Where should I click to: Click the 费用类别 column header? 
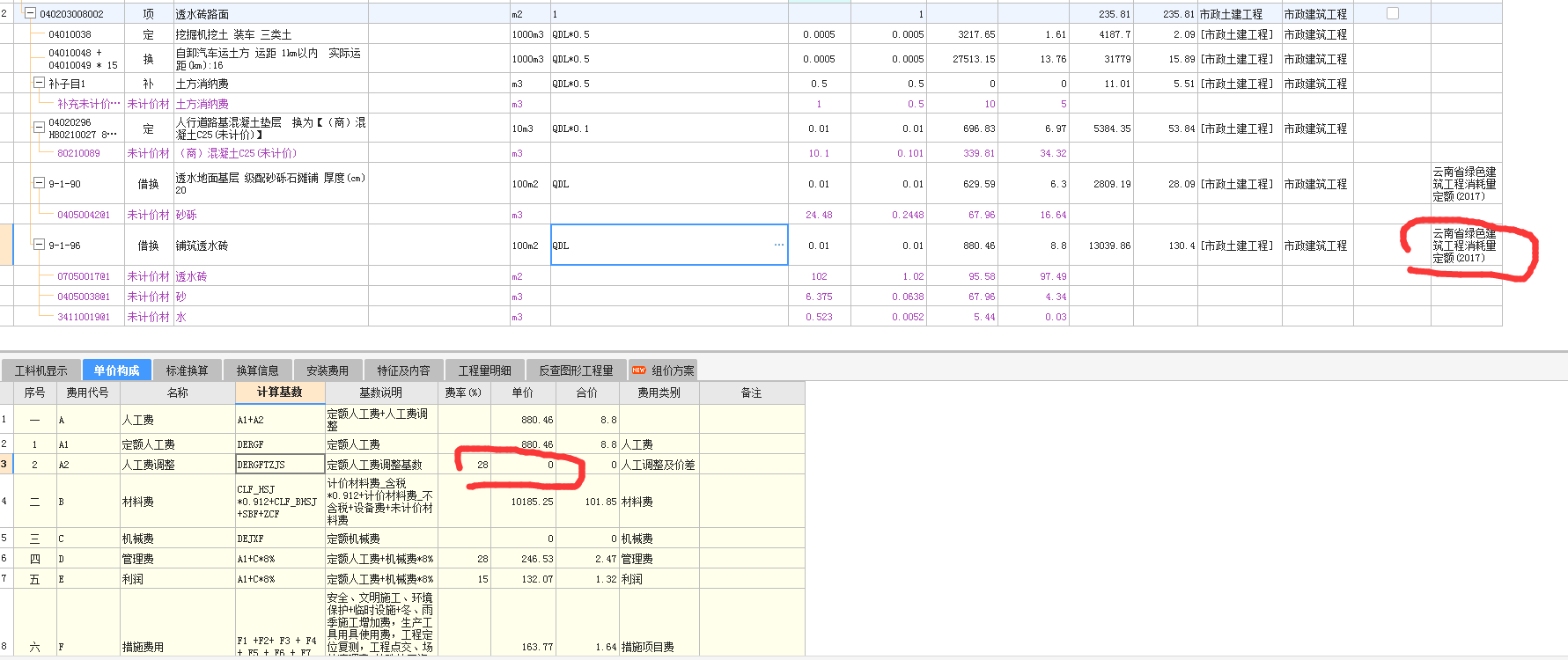[x=659, y=392]
